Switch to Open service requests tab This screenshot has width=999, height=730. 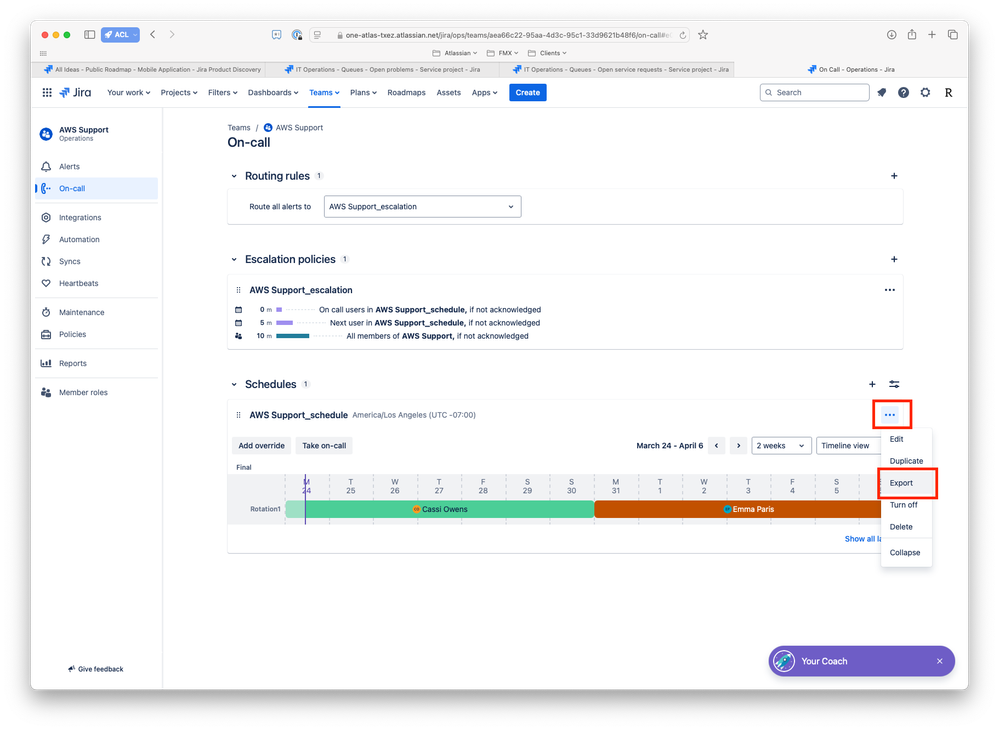point(617,69)
